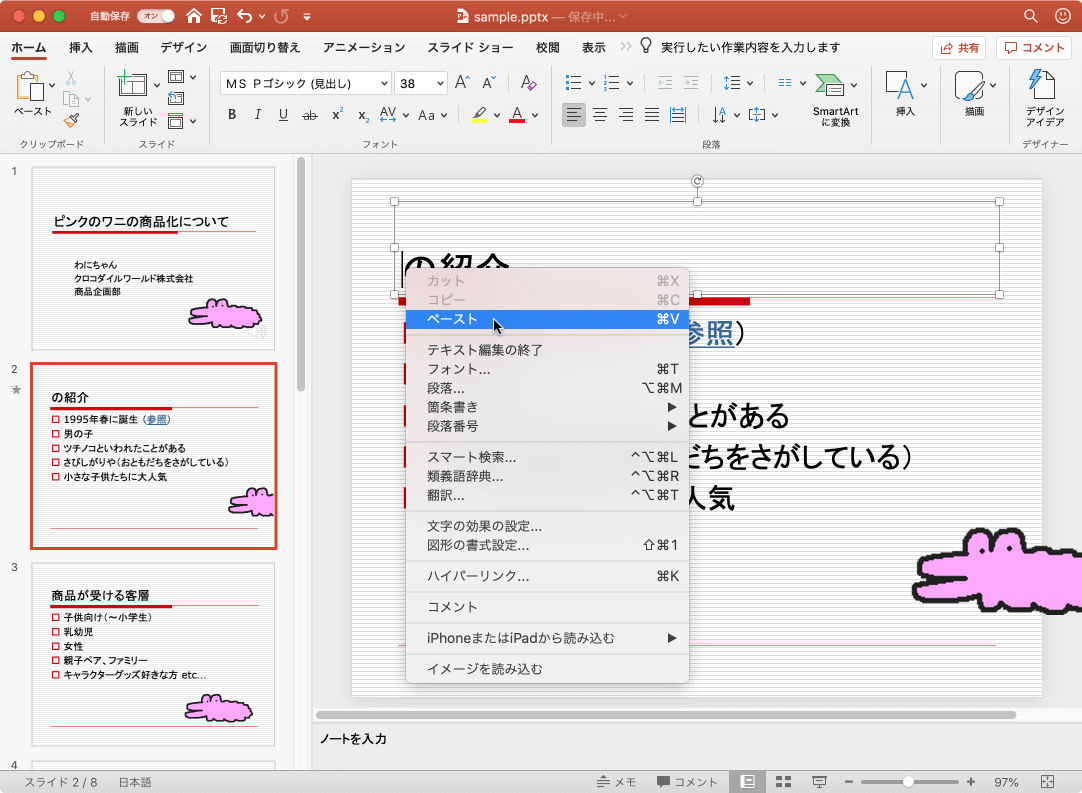Toggle the AutoSave switch
The height and width of the screenshot is (793, 1082).
155,16
